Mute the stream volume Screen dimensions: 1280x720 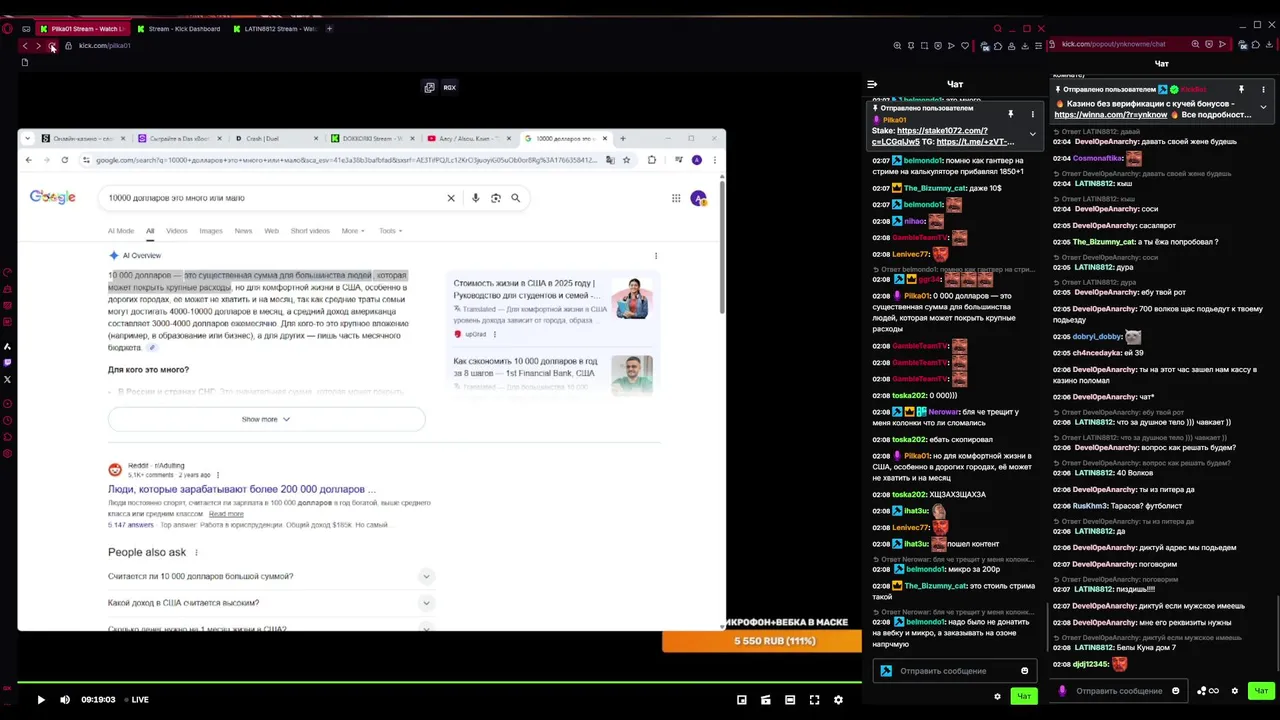coord(65,700)
